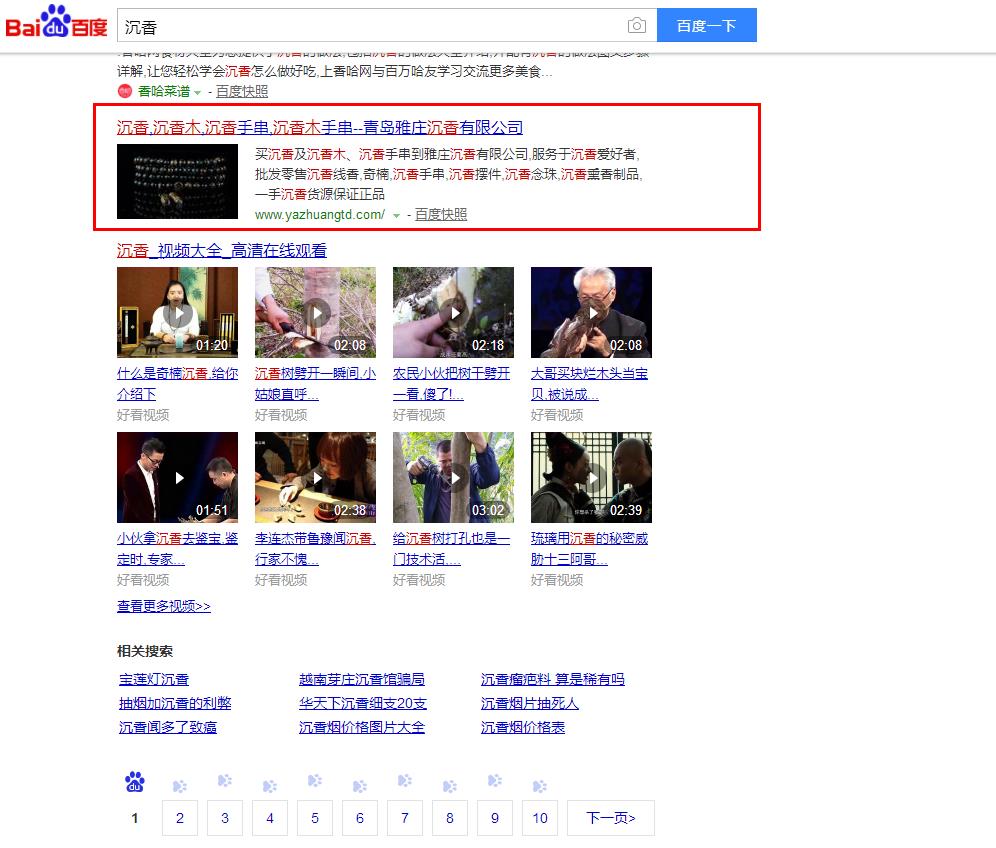This screenshot has width=996, height=848.
Task: Go to results page 2
Action: (x=180, y=818)
